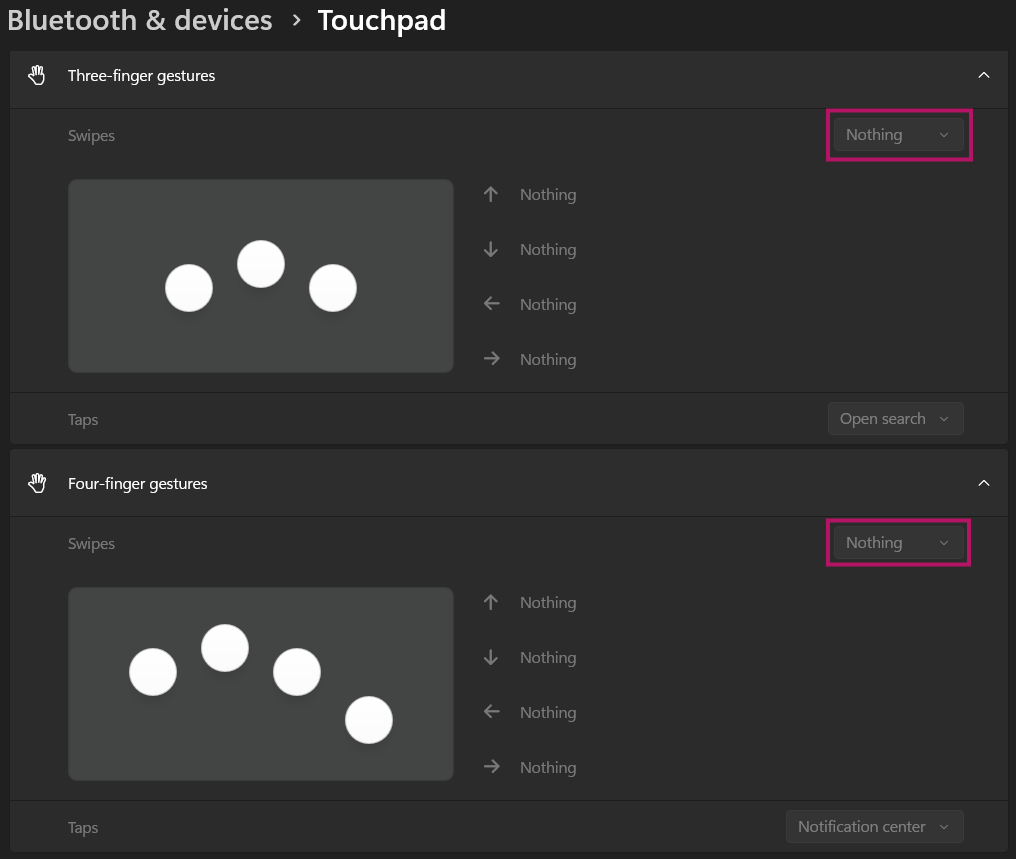Click four-finger swipe up arrow icon
Viewport: 1016px width, 859px height.
click(x=491, y=603)
